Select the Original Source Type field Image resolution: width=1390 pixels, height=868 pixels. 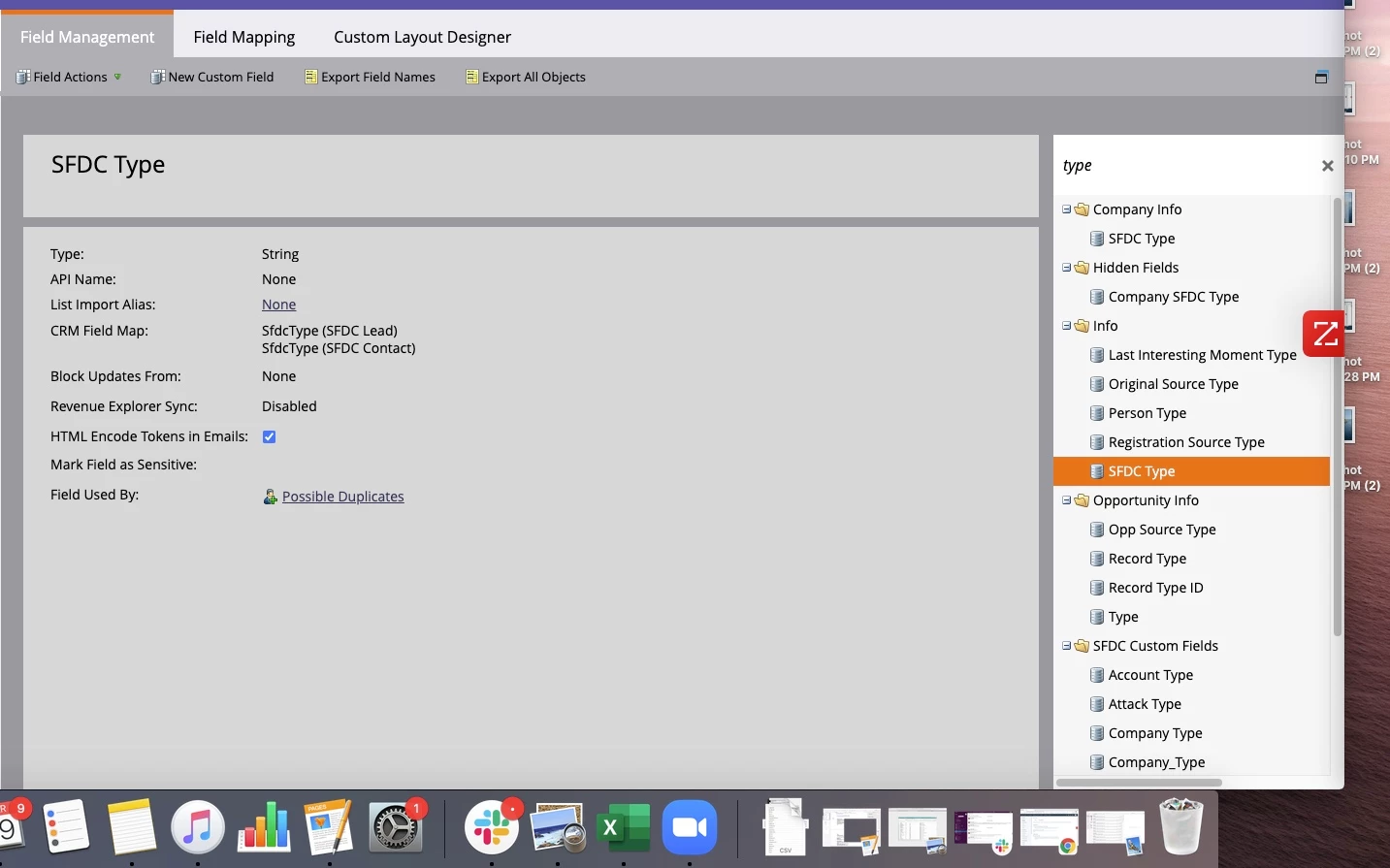click(x=1174, y=384)
